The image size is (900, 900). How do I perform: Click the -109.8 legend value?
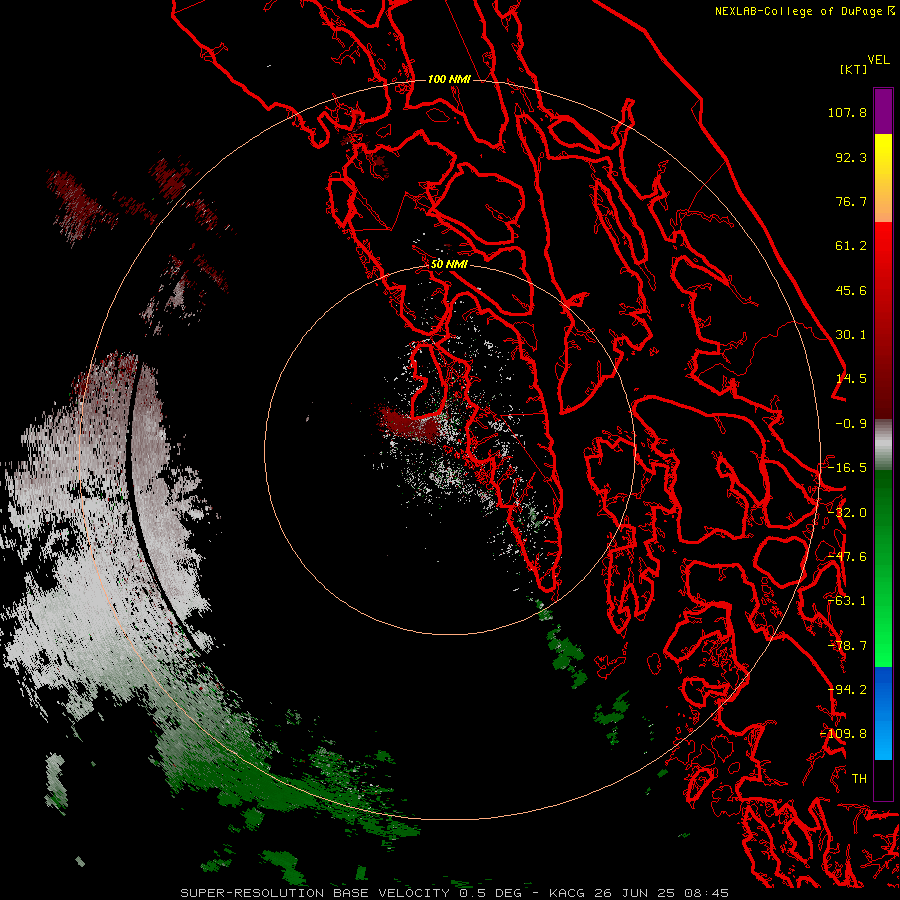click(844, 734)
